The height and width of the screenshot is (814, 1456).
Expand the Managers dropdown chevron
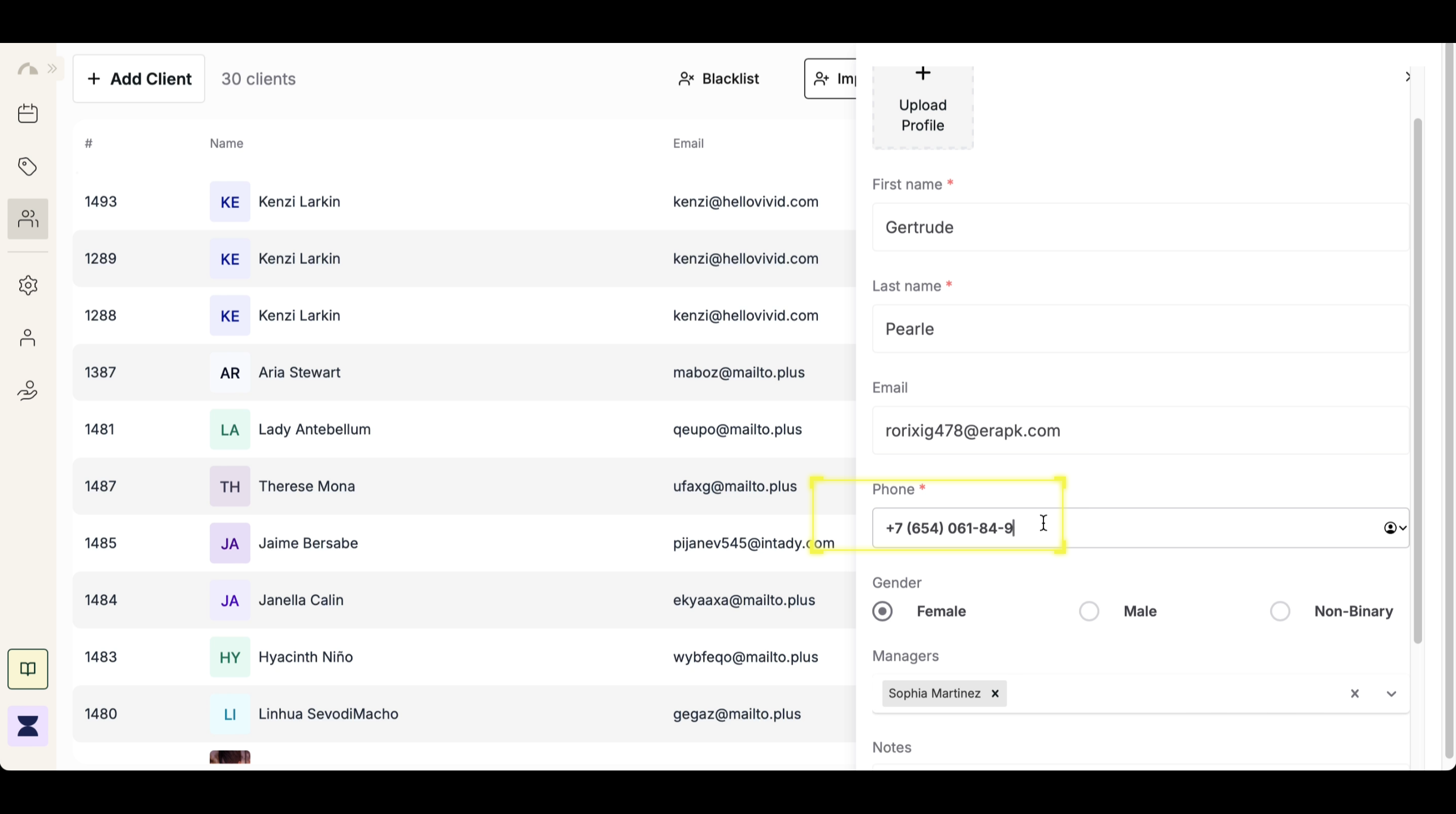click(x=1392, y=693)
